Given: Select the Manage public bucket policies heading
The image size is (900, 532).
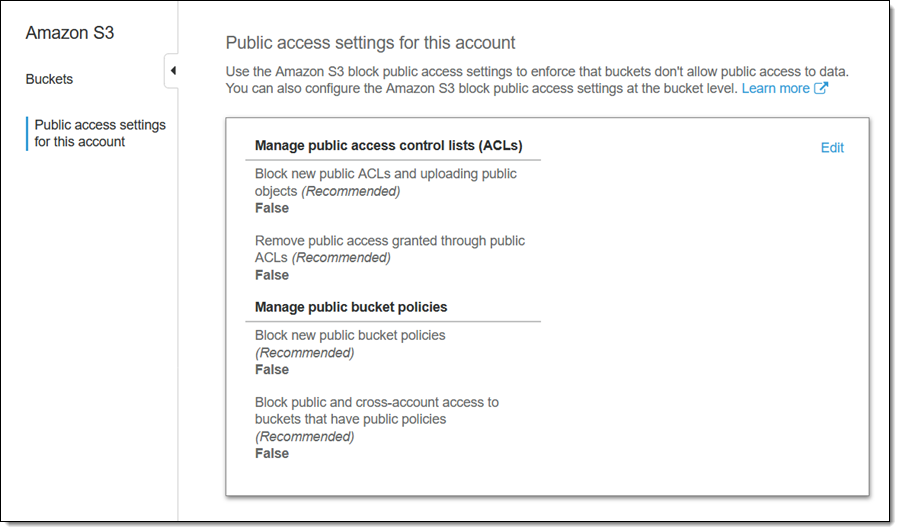Looking at the screenshot, I should (x=350, y=307).
